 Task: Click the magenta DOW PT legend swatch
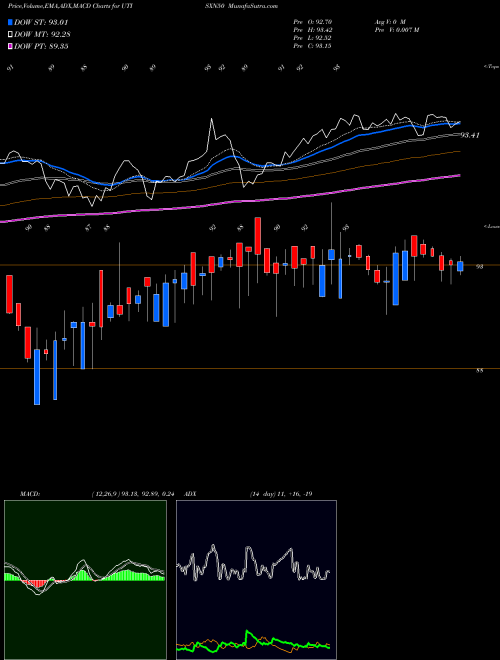click(x=10, y=46)
